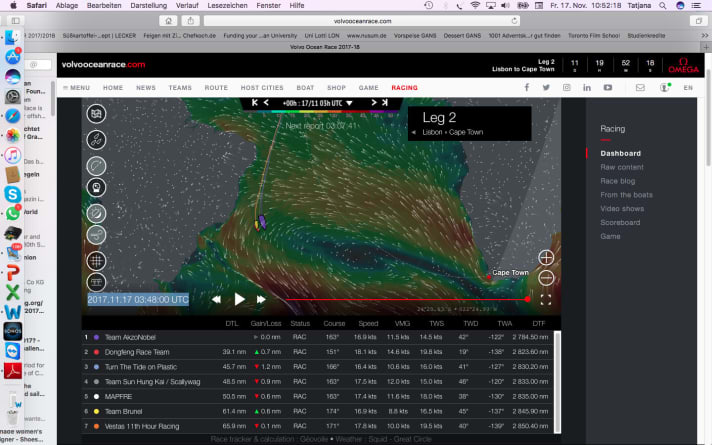Click Safari share toolbar button
Viewport: 712px width, 445px height.
tap(191, 21)
